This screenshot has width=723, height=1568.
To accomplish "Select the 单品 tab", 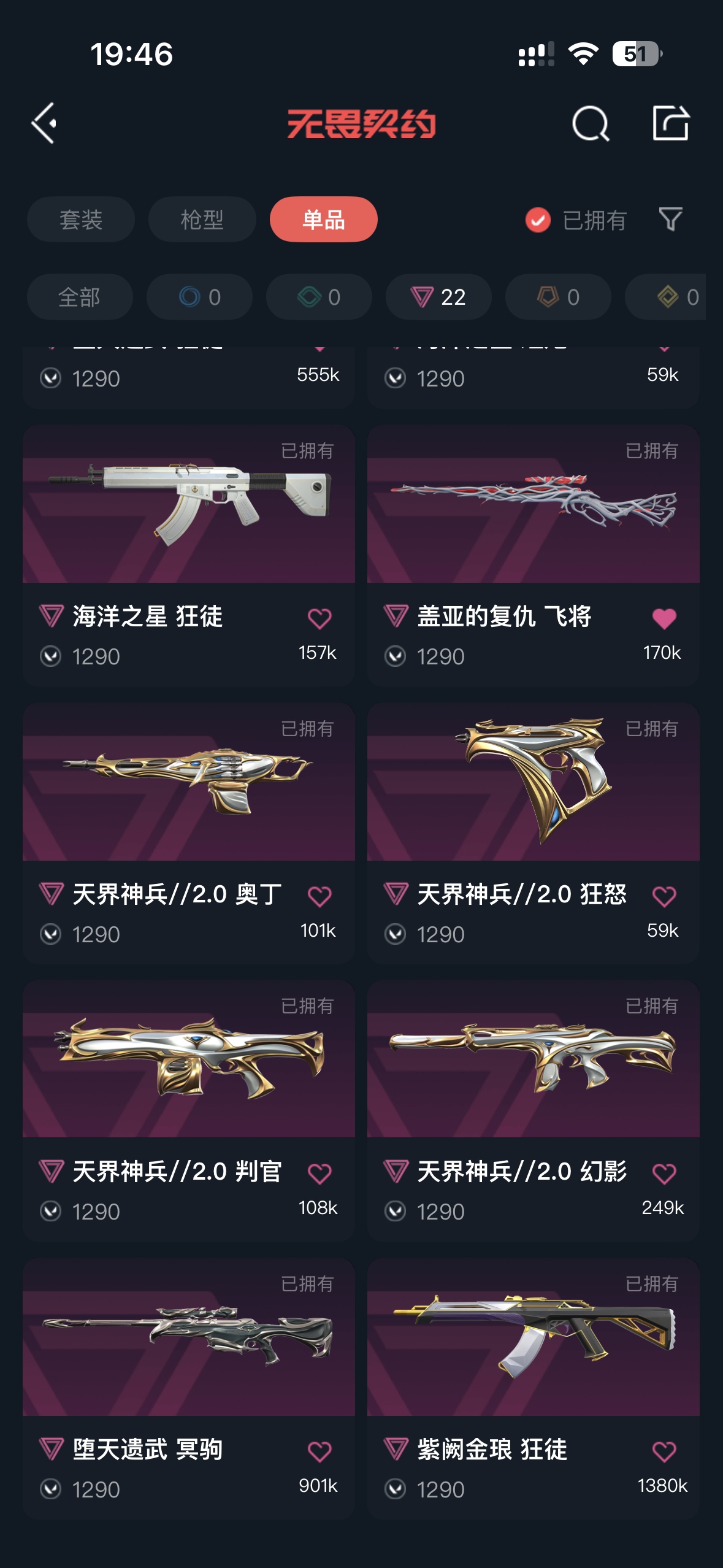I will click(x=324, y=219).
